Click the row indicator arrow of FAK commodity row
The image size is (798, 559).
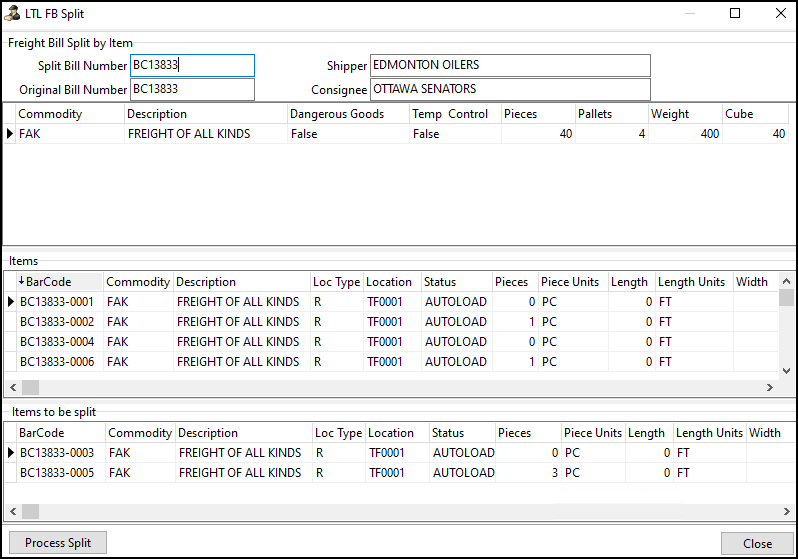click(x=10, y=134)
